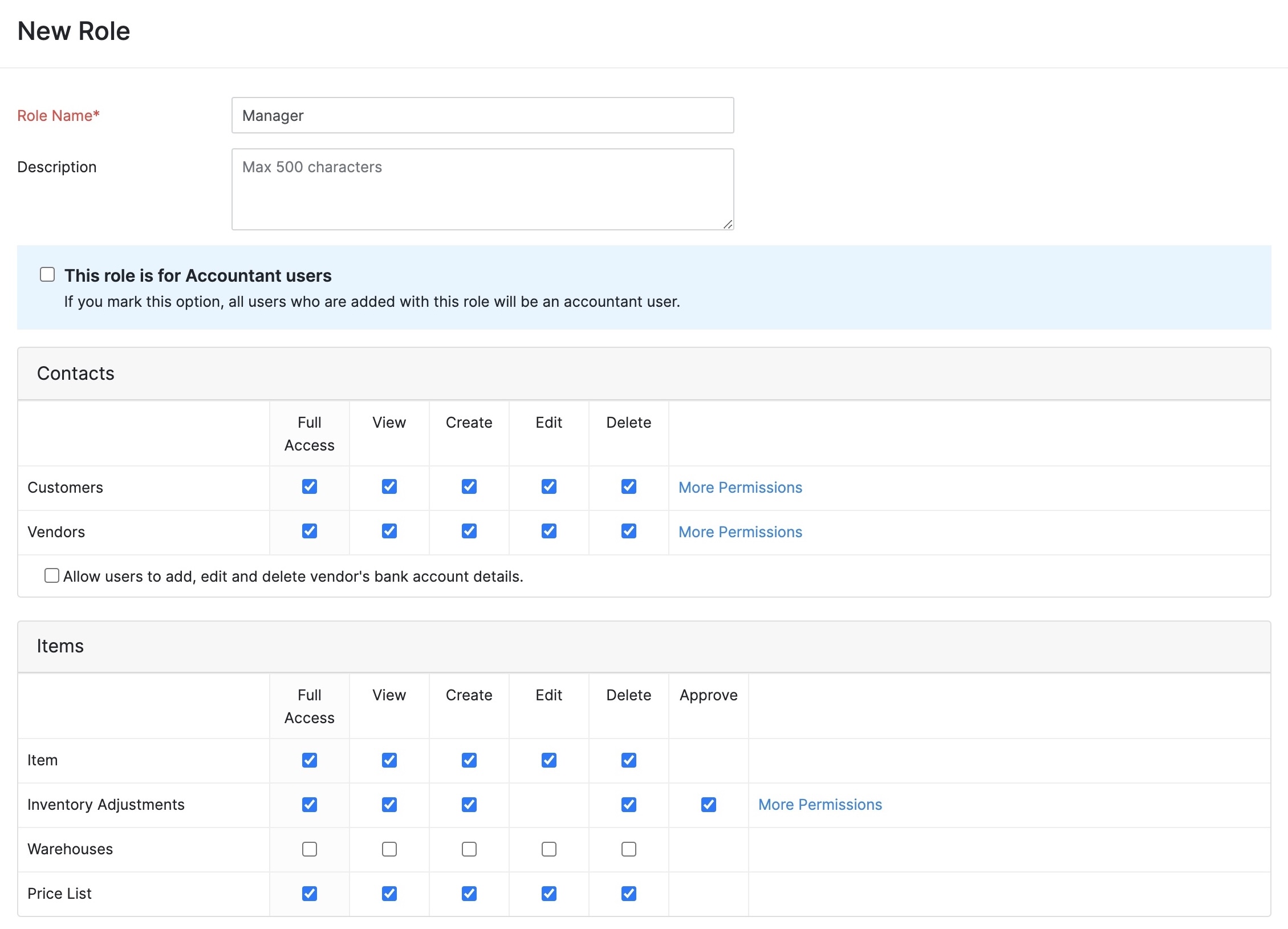Uncheck Approve for Inventory Adjustments
1288x929 pixels.
[x=708, y=805]
